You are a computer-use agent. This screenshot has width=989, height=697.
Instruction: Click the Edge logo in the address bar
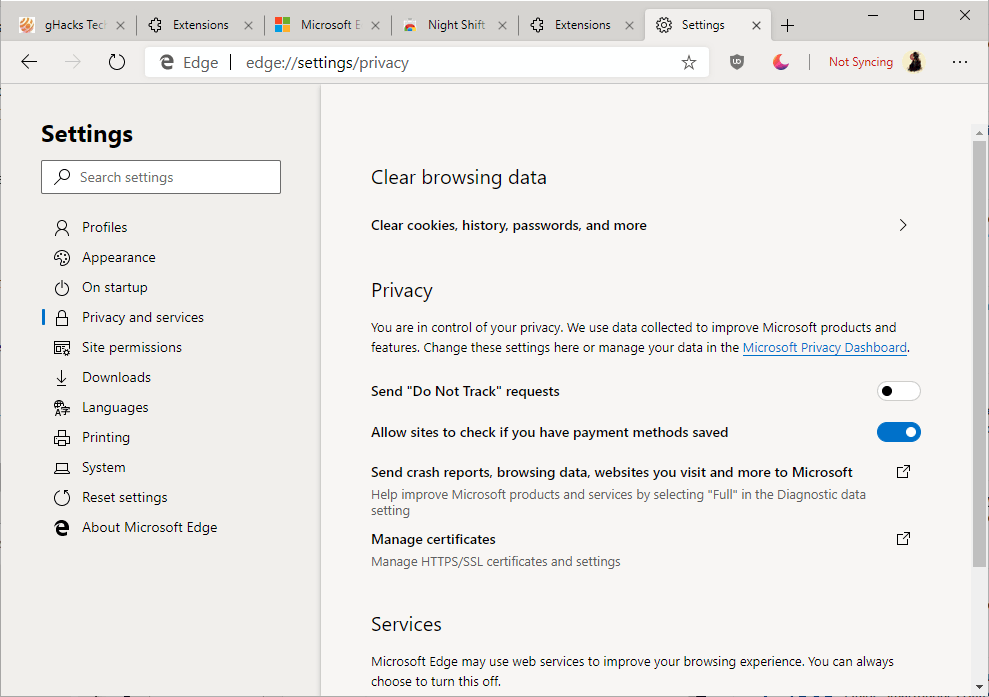(167, 62)
